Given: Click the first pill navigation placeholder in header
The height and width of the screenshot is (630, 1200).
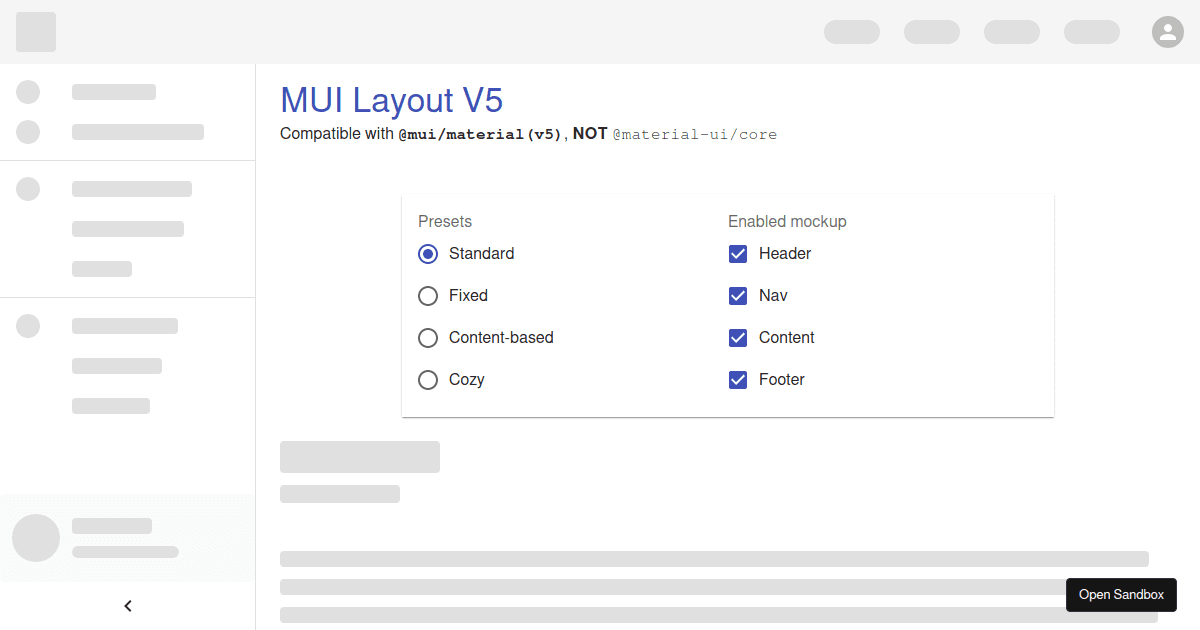Looking at the screenshot, I should point(851,31).
